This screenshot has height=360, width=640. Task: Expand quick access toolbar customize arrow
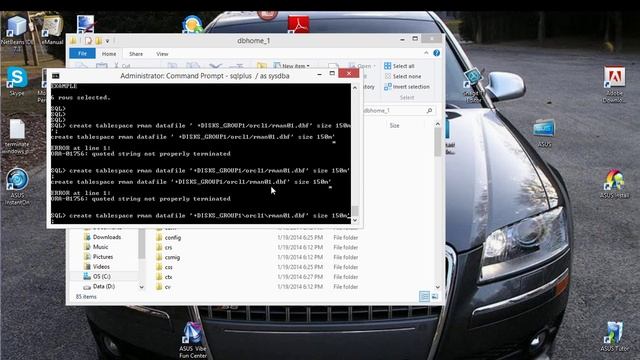[x=107, y=41]
